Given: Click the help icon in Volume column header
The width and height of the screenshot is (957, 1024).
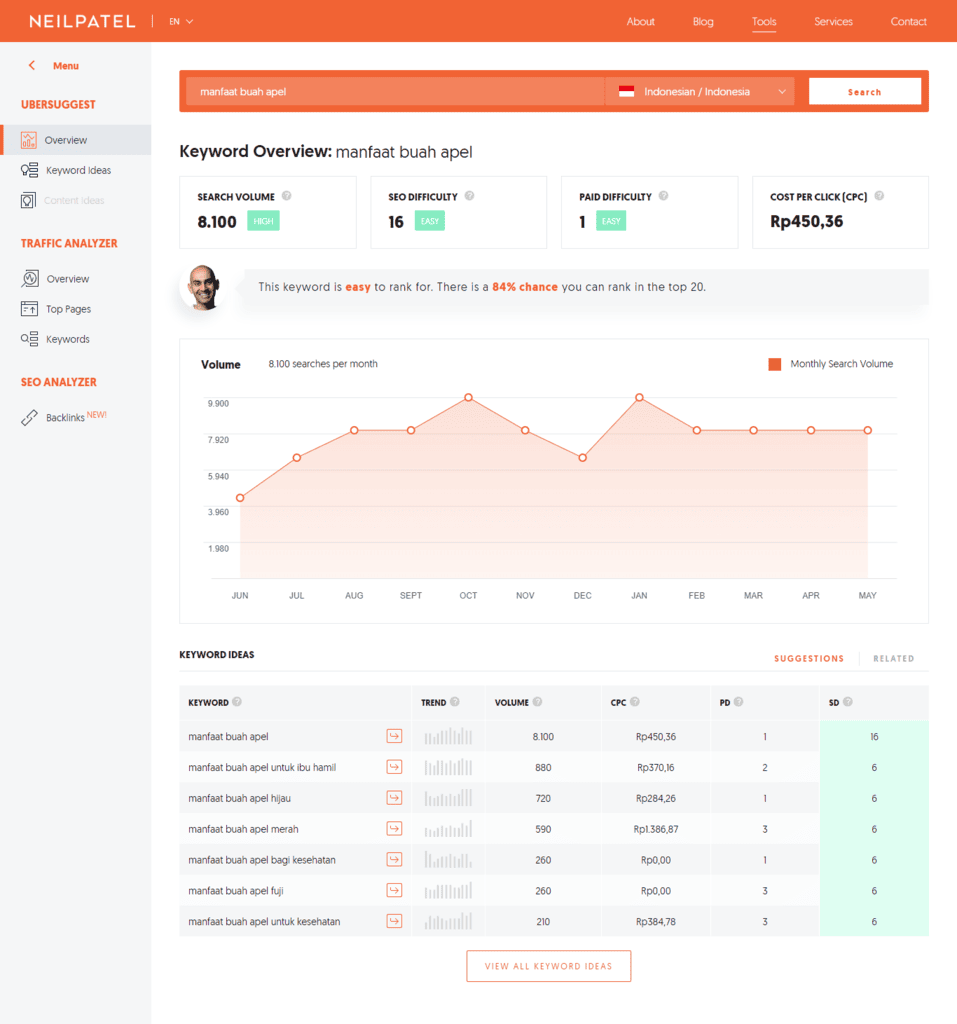Looking at the screenshot, I should coord(537,702).
